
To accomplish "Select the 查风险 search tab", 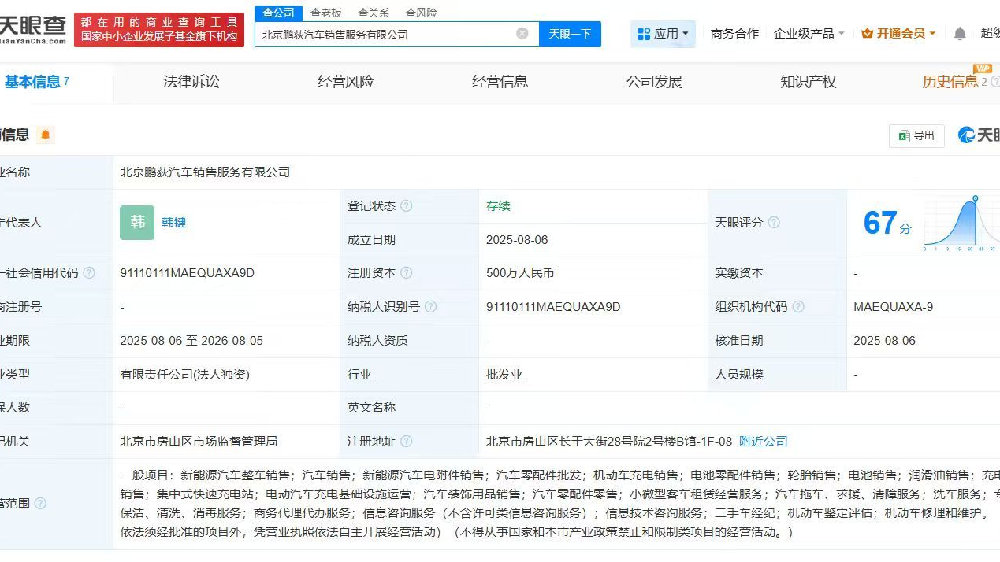I will point(421,13).
